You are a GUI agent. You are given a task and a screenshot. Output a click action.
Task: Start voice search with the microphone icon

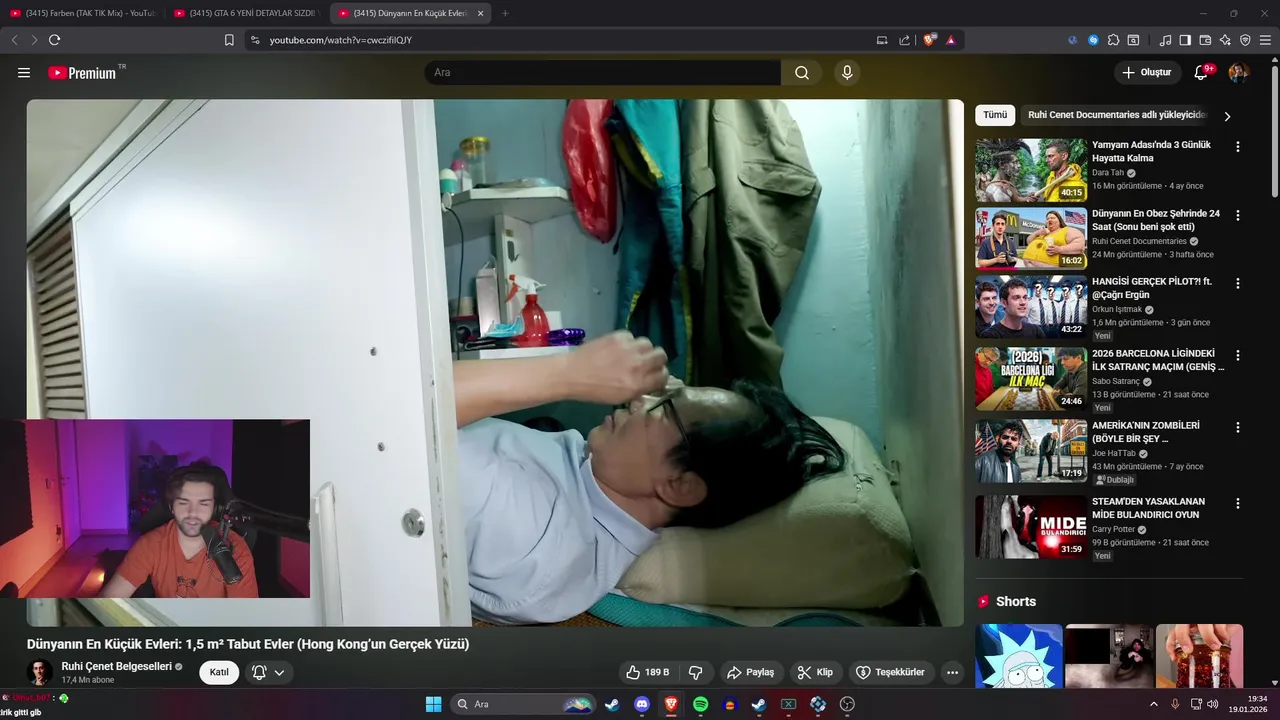click(x=847, y=73)
